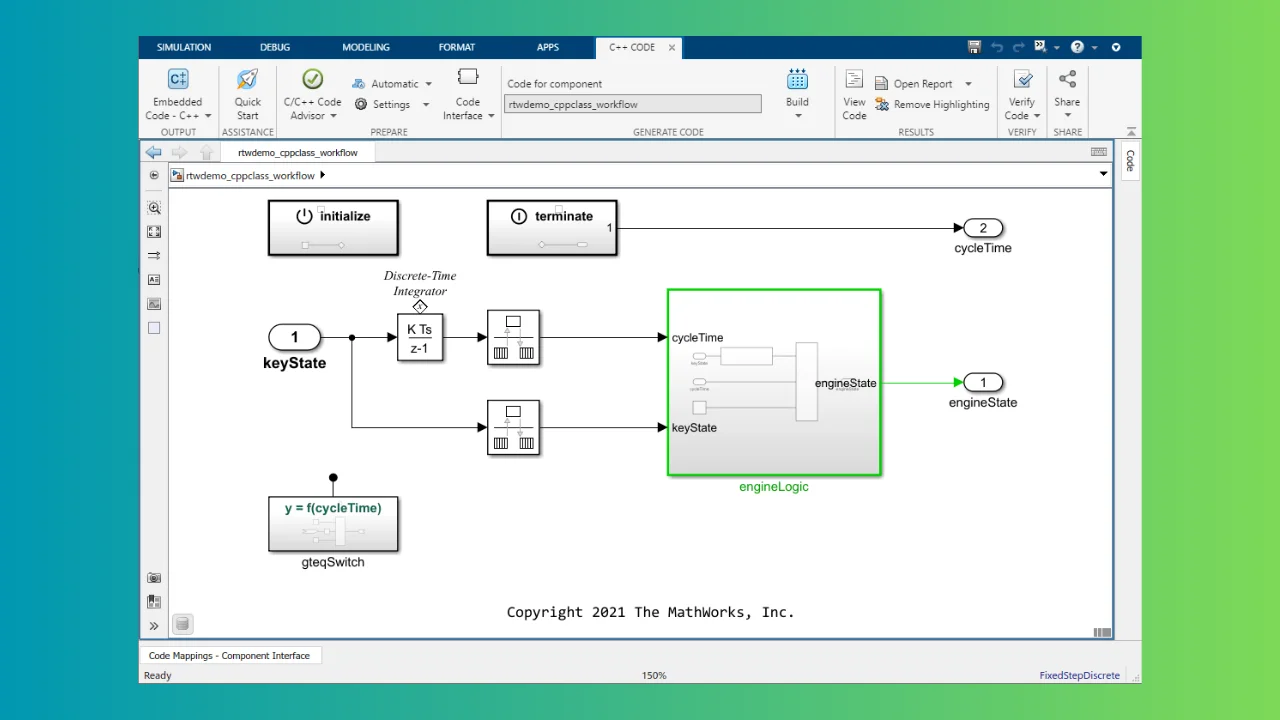Screen dimensions: 1280x720
Task: Open the Code Interface icon
Action: (467, 79)
